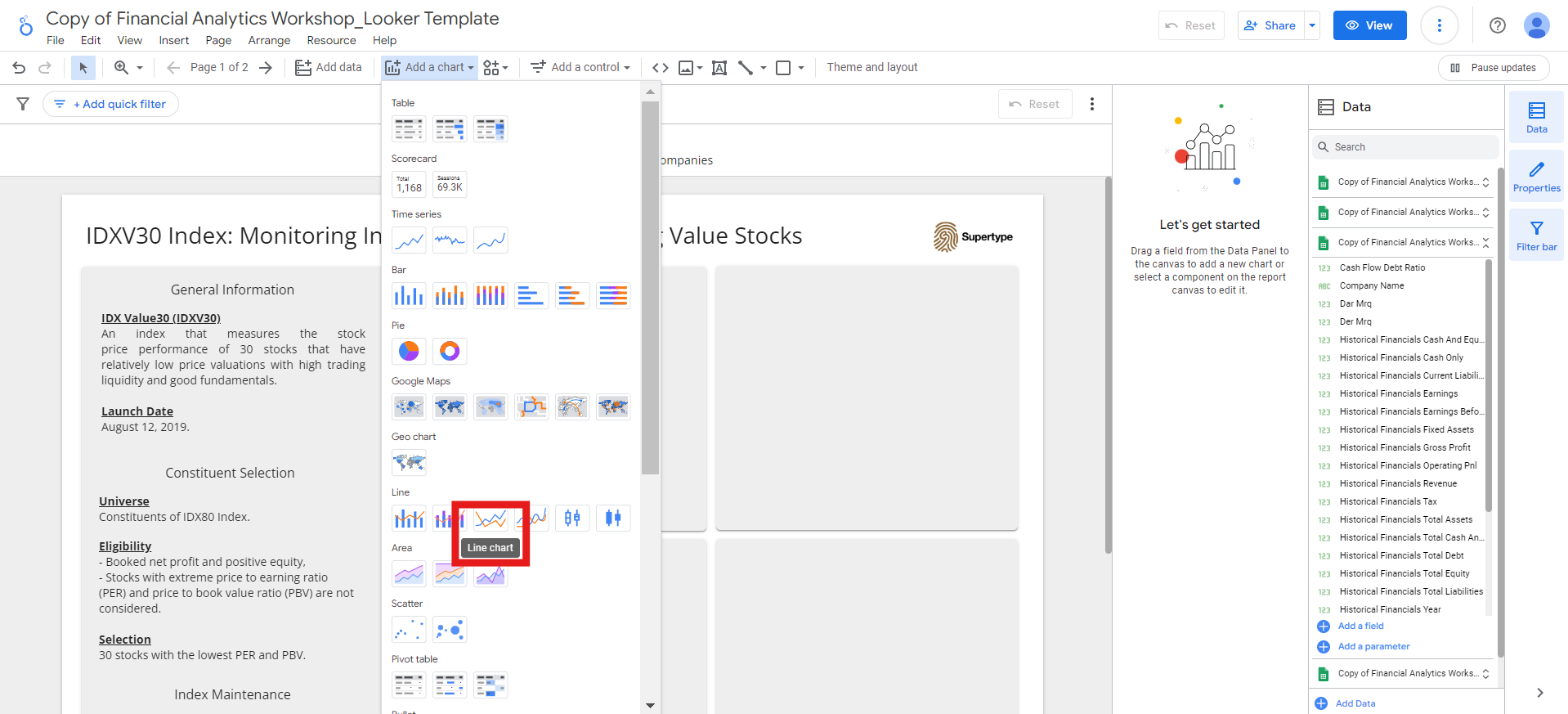The height and width of the screenshot is (714, 1568).
Task: Click the chart menu scrollbar thumb
Action: [x=650, y=288]
